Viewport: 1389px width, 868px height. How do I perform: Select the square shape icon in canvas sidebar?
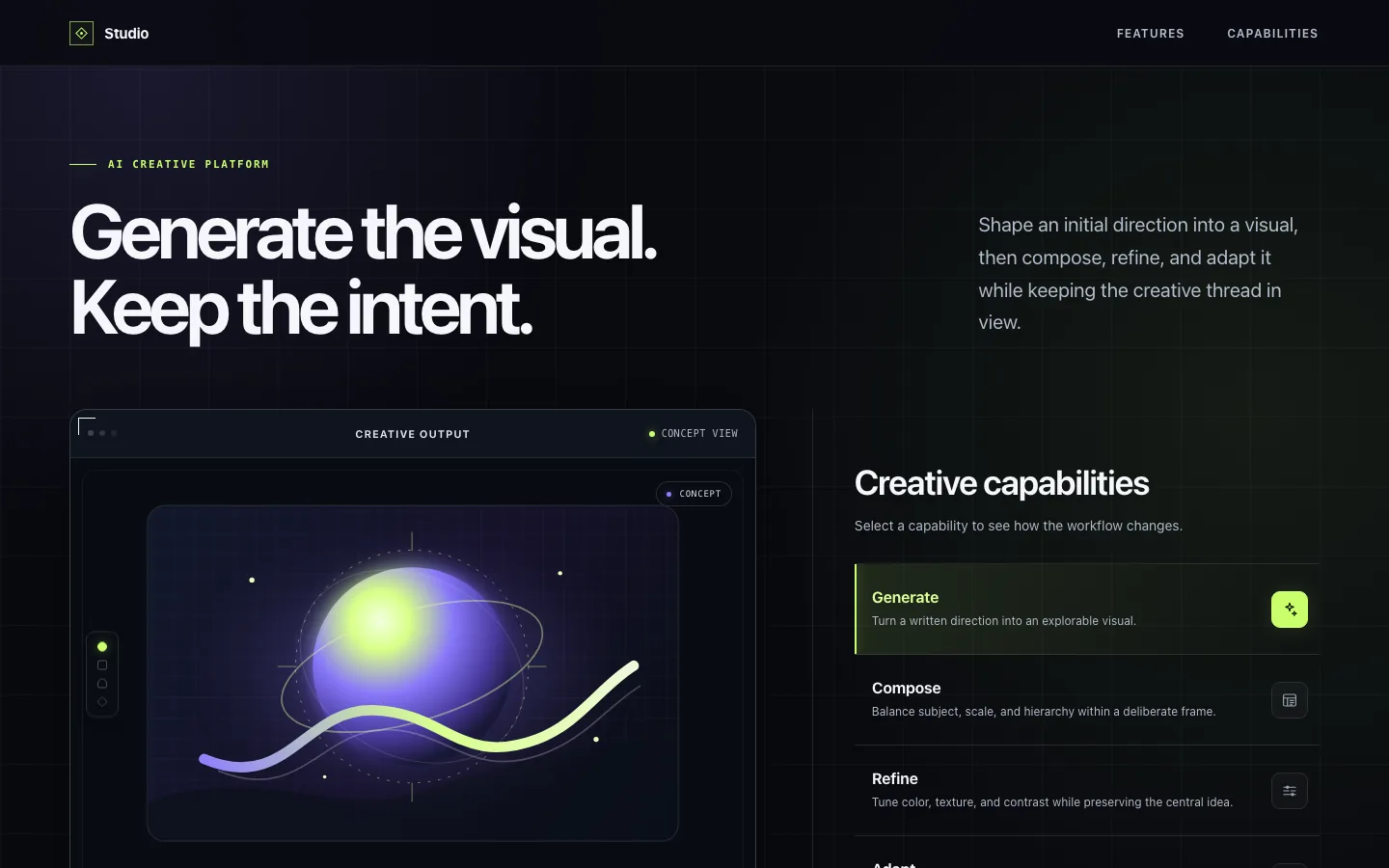click(x=102, y=665)
